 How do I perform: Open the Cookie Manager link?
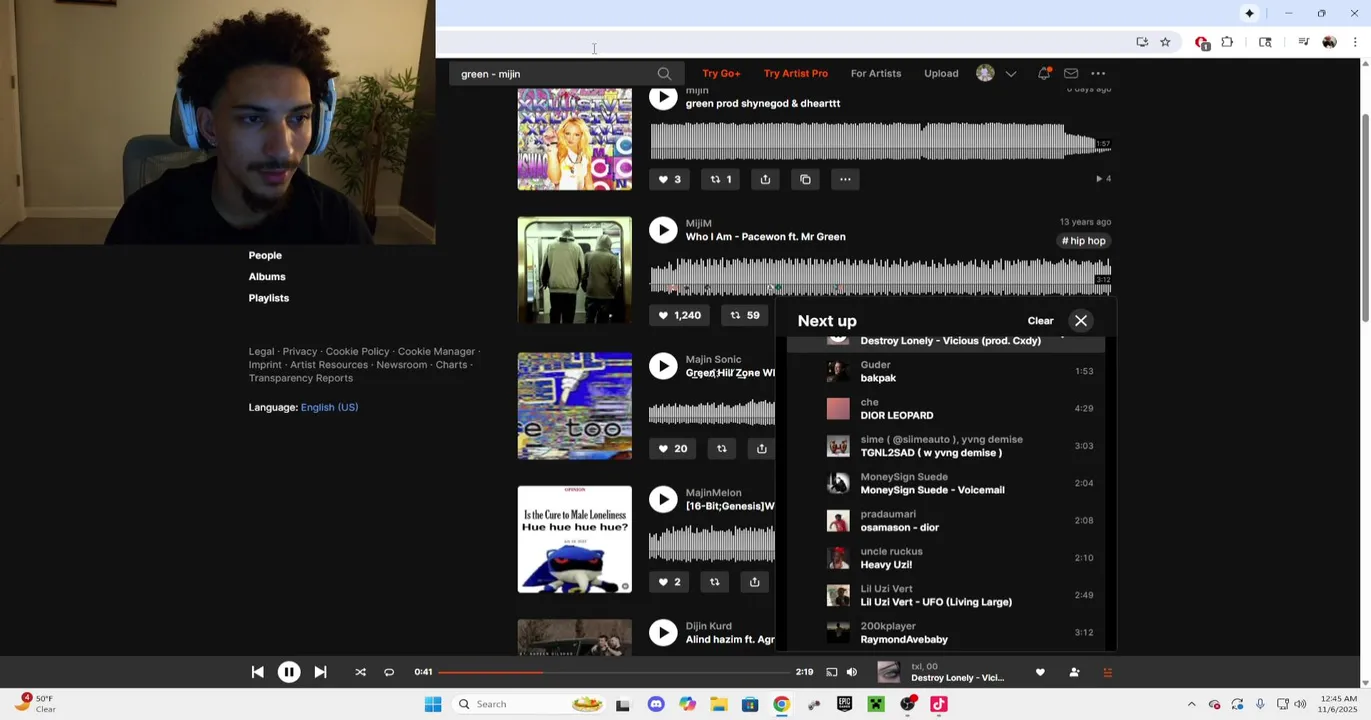tap(436, 351)
